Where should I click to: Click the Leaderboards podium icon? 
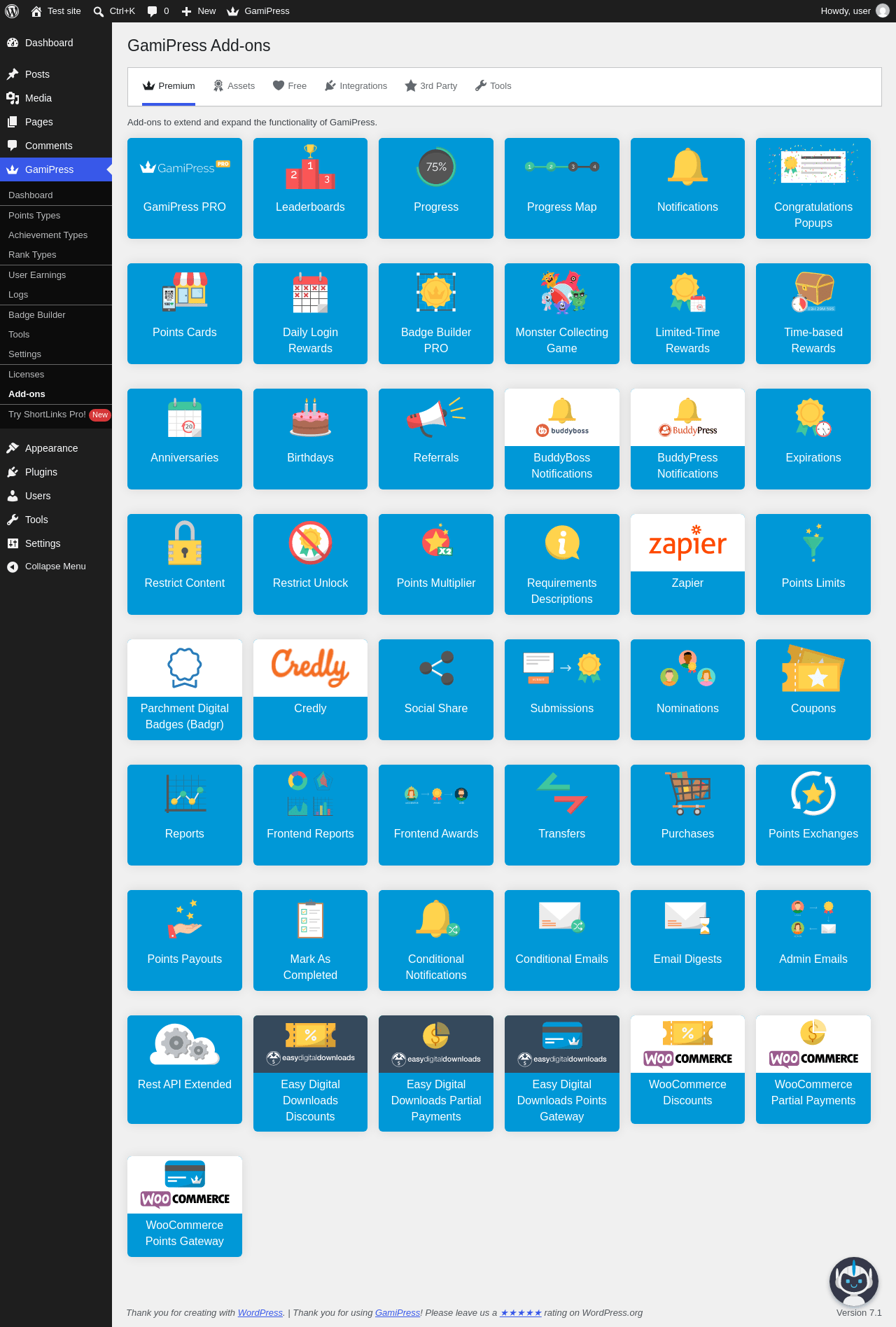pos(310,167)
